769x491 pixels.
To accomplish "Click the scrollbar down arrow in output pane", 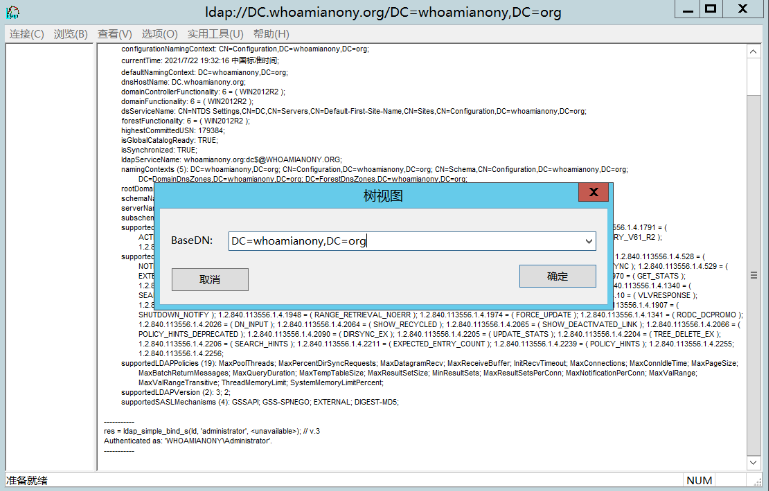I will coord(753,463).
